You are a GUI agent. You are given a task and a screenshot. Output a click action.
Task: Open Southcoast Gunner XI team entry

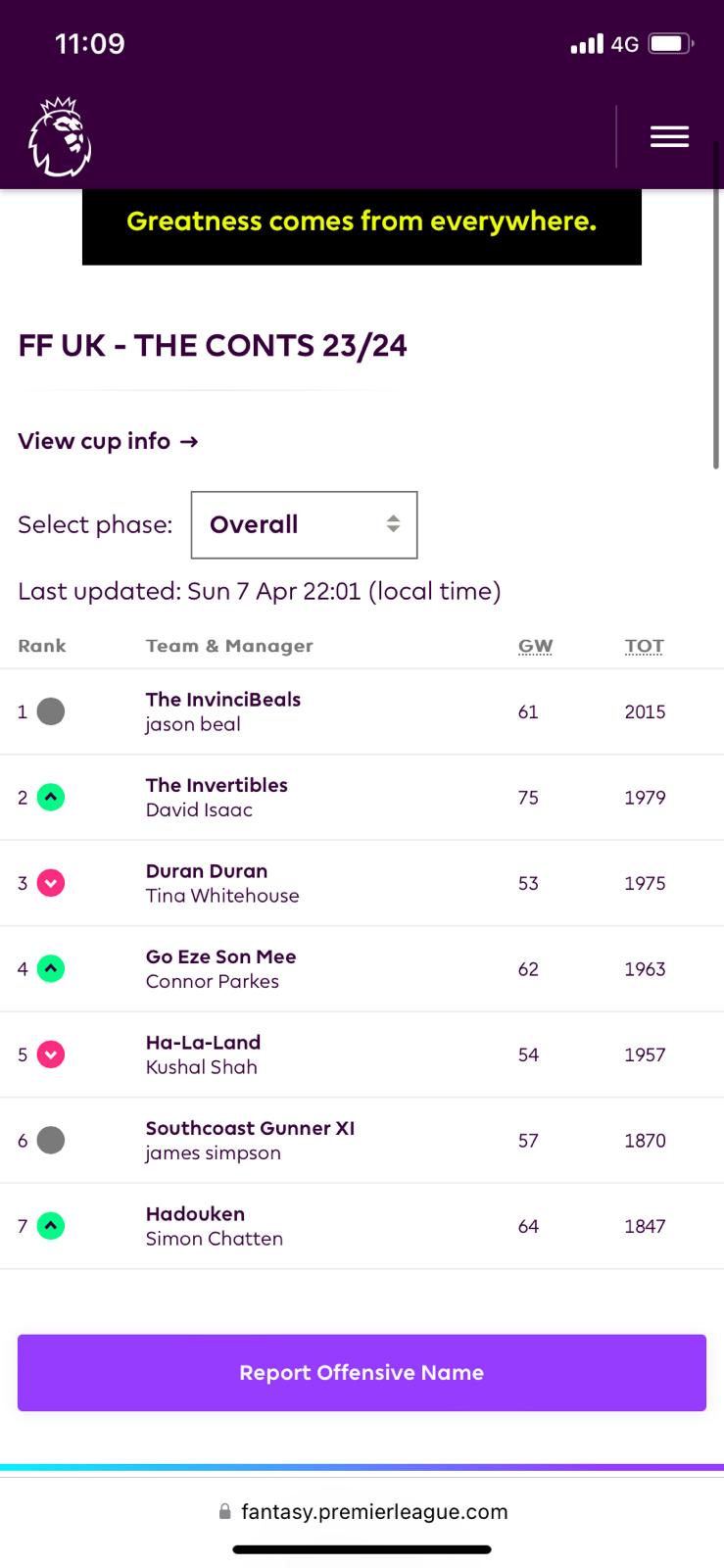click(250, 1128)
